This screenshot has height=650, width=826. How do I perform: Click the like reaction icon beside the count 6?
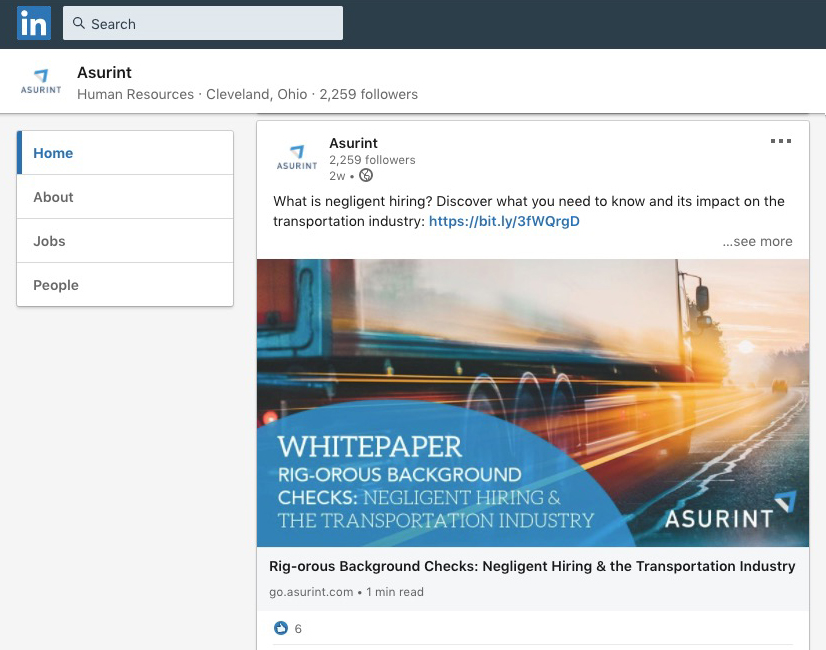coord(281,628)
